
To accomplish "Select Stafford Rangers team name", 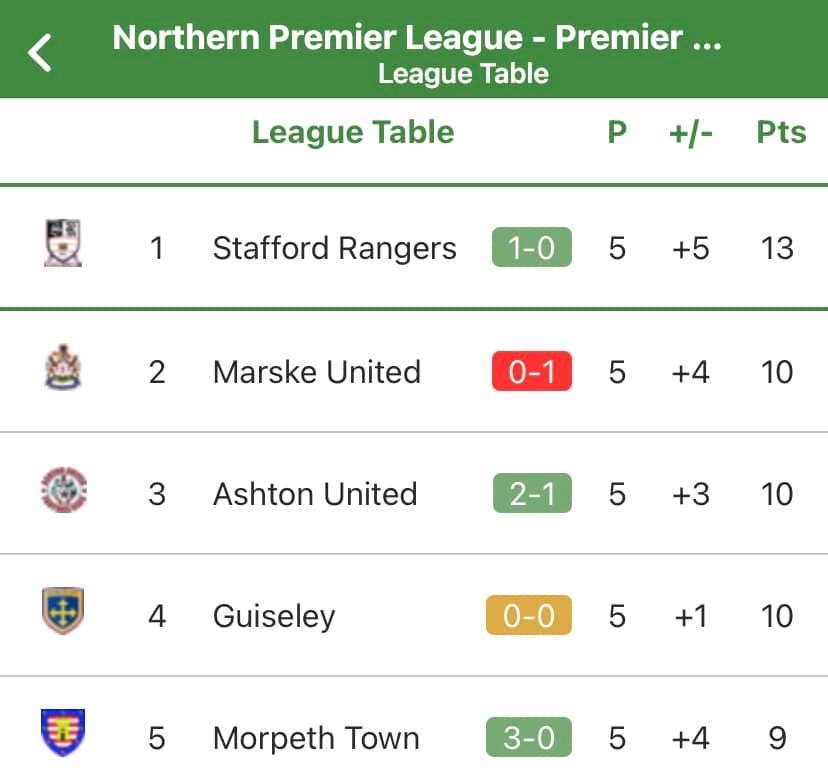I will coord(334,248).
